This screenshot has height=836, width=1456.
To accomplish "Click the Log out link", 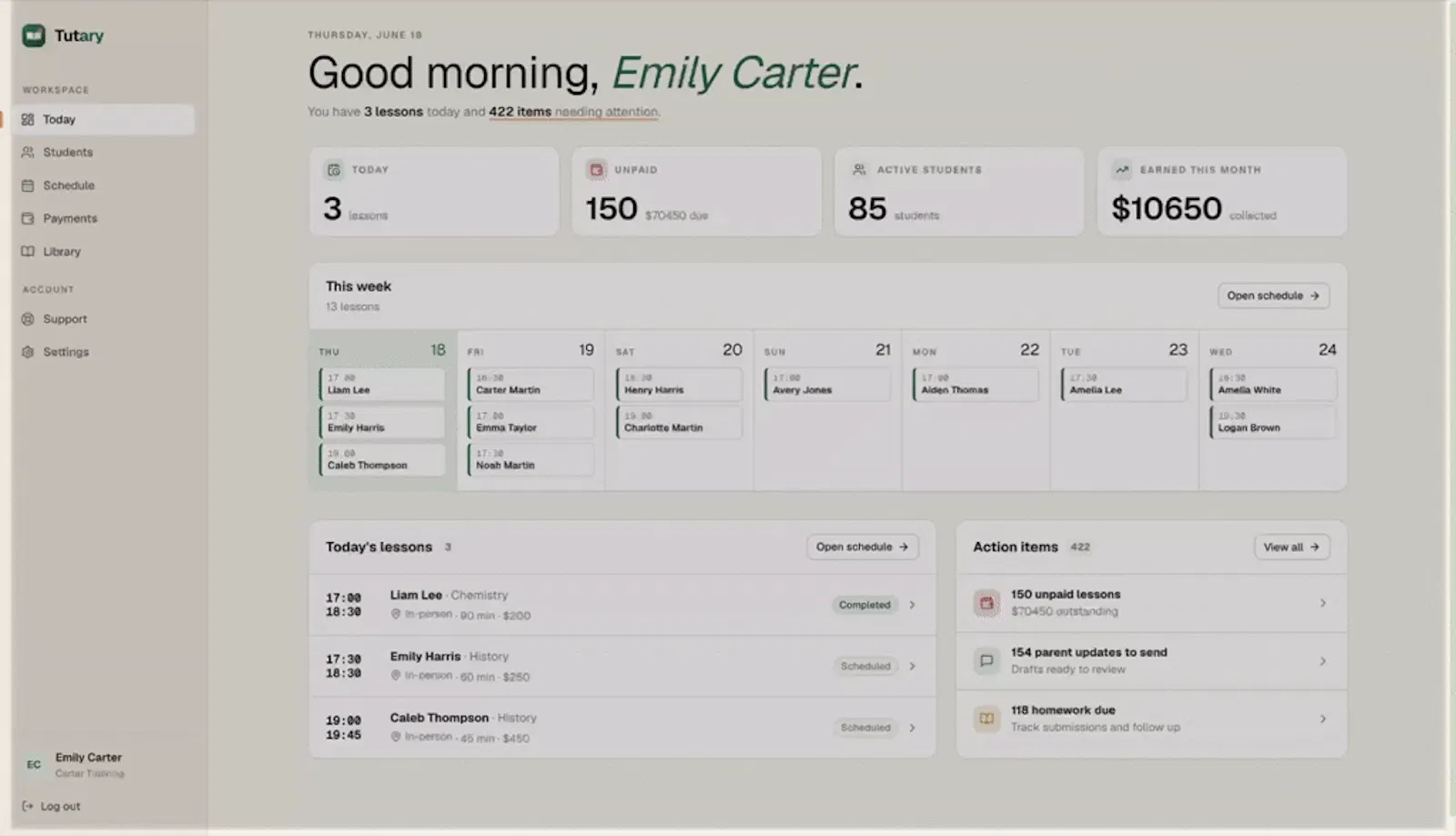I will tap(52, 806).
